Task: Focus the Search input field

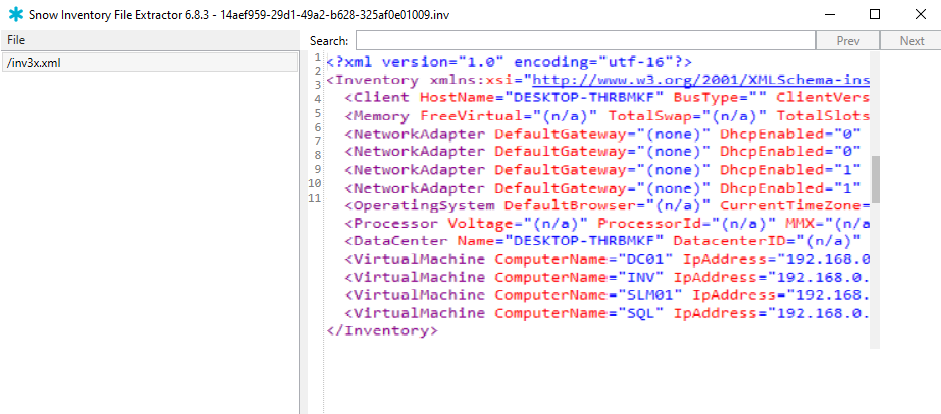Action: tap(586, 41)
